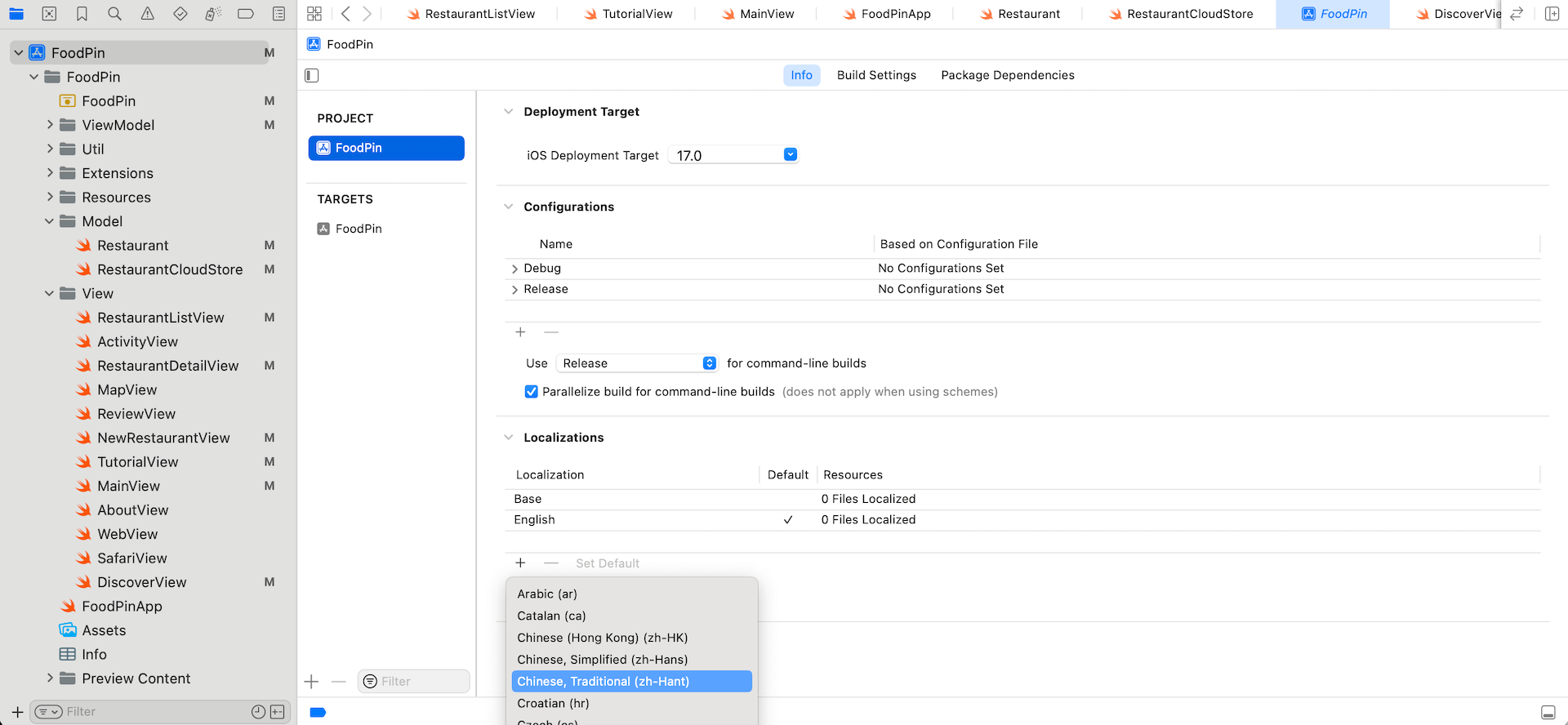Show the Issue navigator warning icon
1568x725 pixels.
pos(147,14)
